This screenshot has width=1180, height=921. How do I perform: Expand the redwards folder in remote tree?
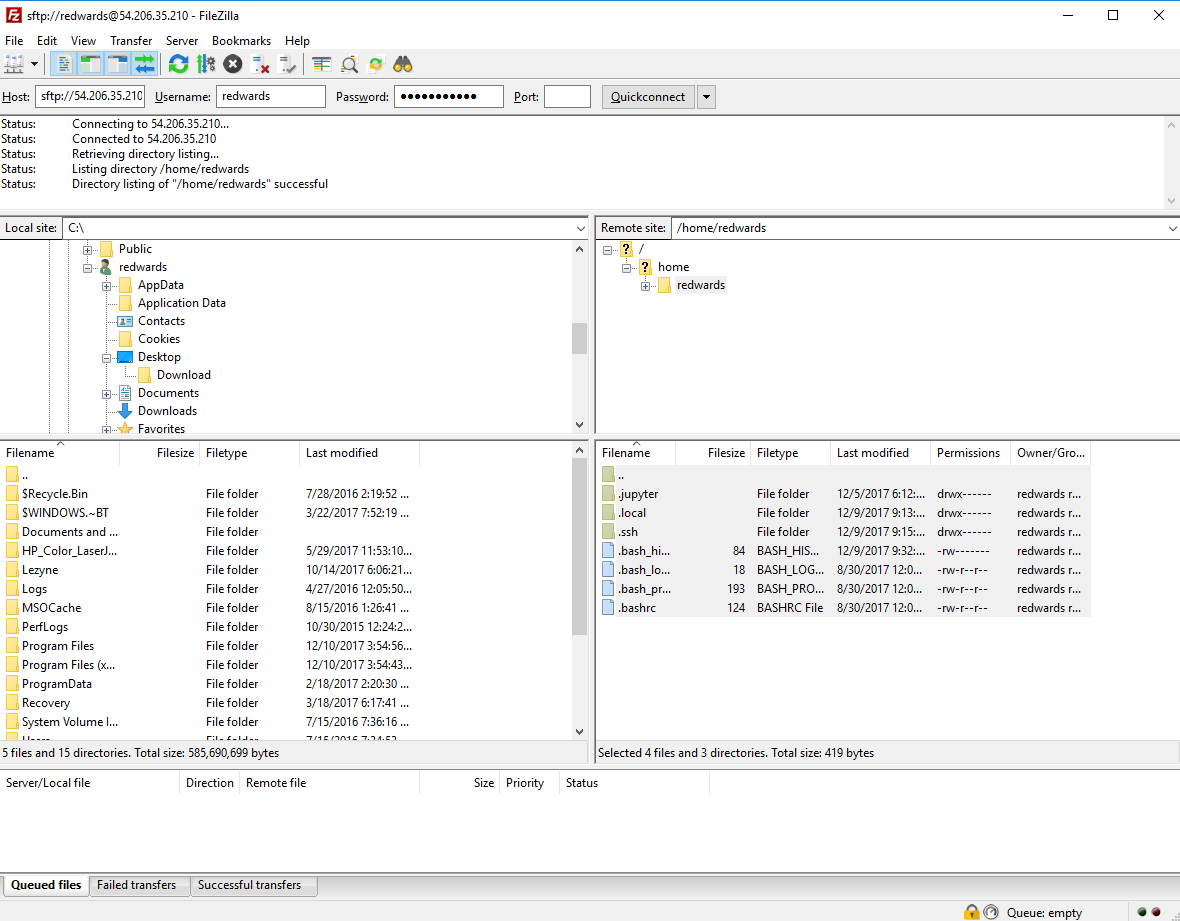[x=646, y=286]
